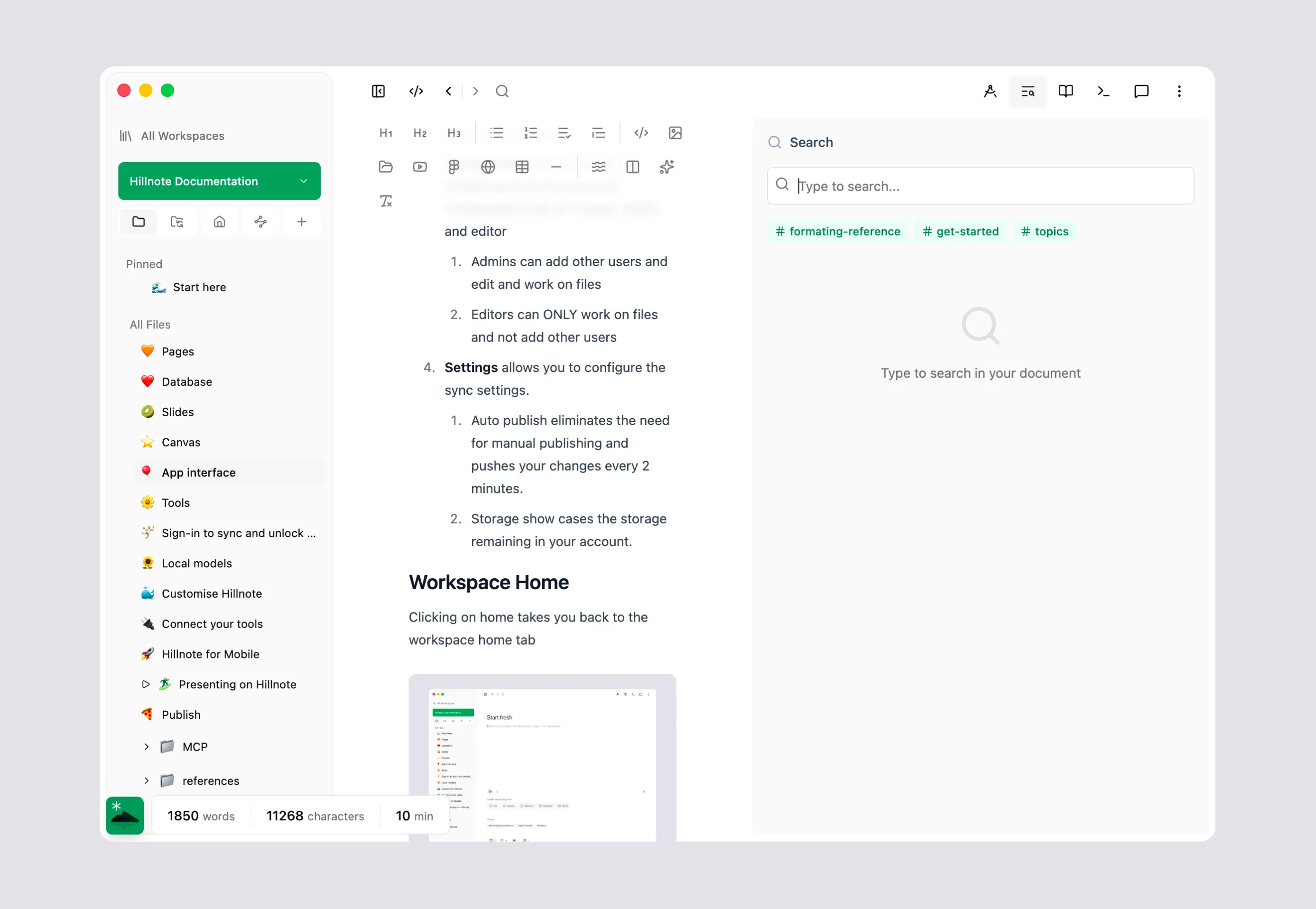Viewport: 1316px width, 909px height.
Task: Apply Heading 3 formatting
Action: [454, 133]
